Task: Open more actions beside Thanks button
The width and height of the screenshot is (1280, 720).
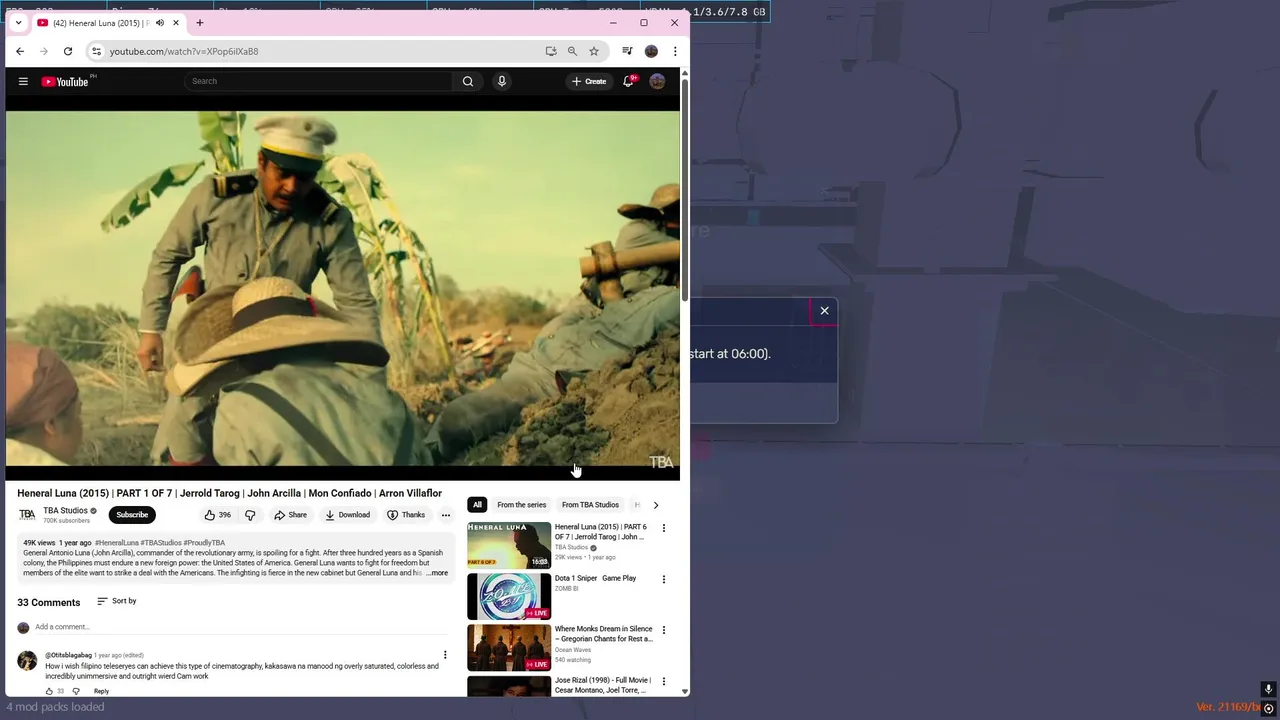Action: (x=446, y=515)
